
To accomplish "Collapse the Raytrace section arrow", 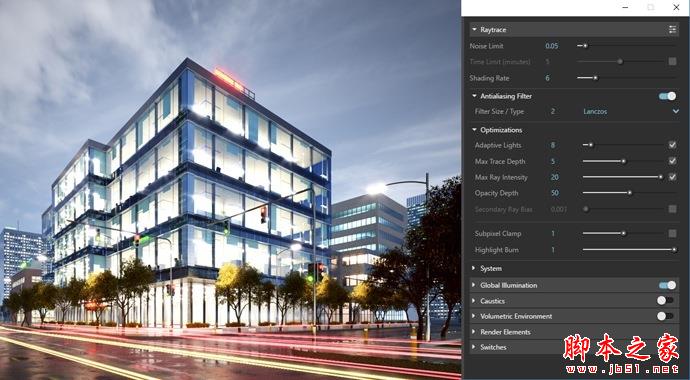I will [x=474, y=29].
